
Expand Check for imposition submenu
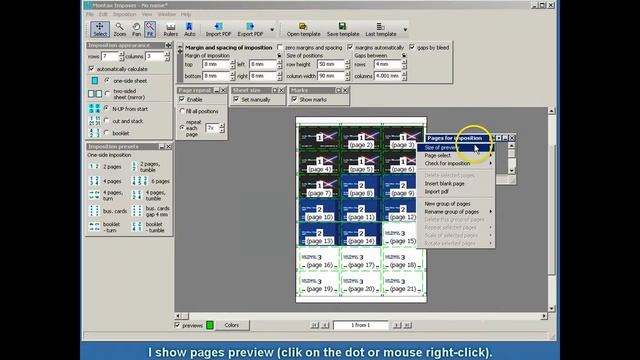456,163
